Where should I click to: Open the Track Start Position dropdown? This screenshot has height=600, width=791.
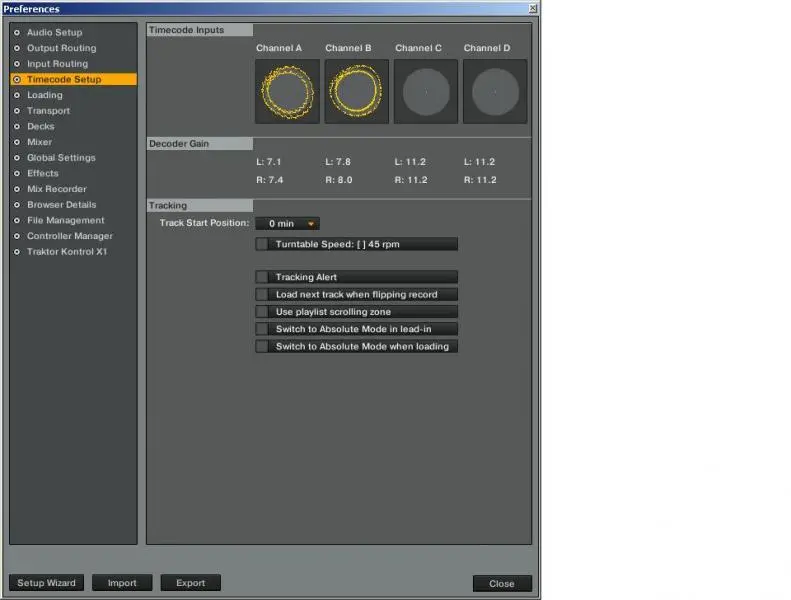coord(288,224)
